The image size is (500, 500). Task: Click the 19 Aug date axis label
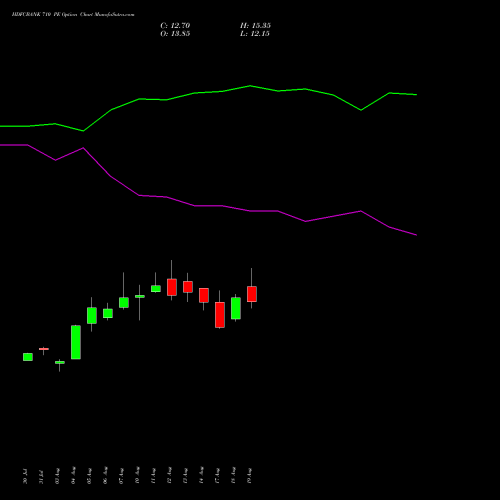pos(249,475)
